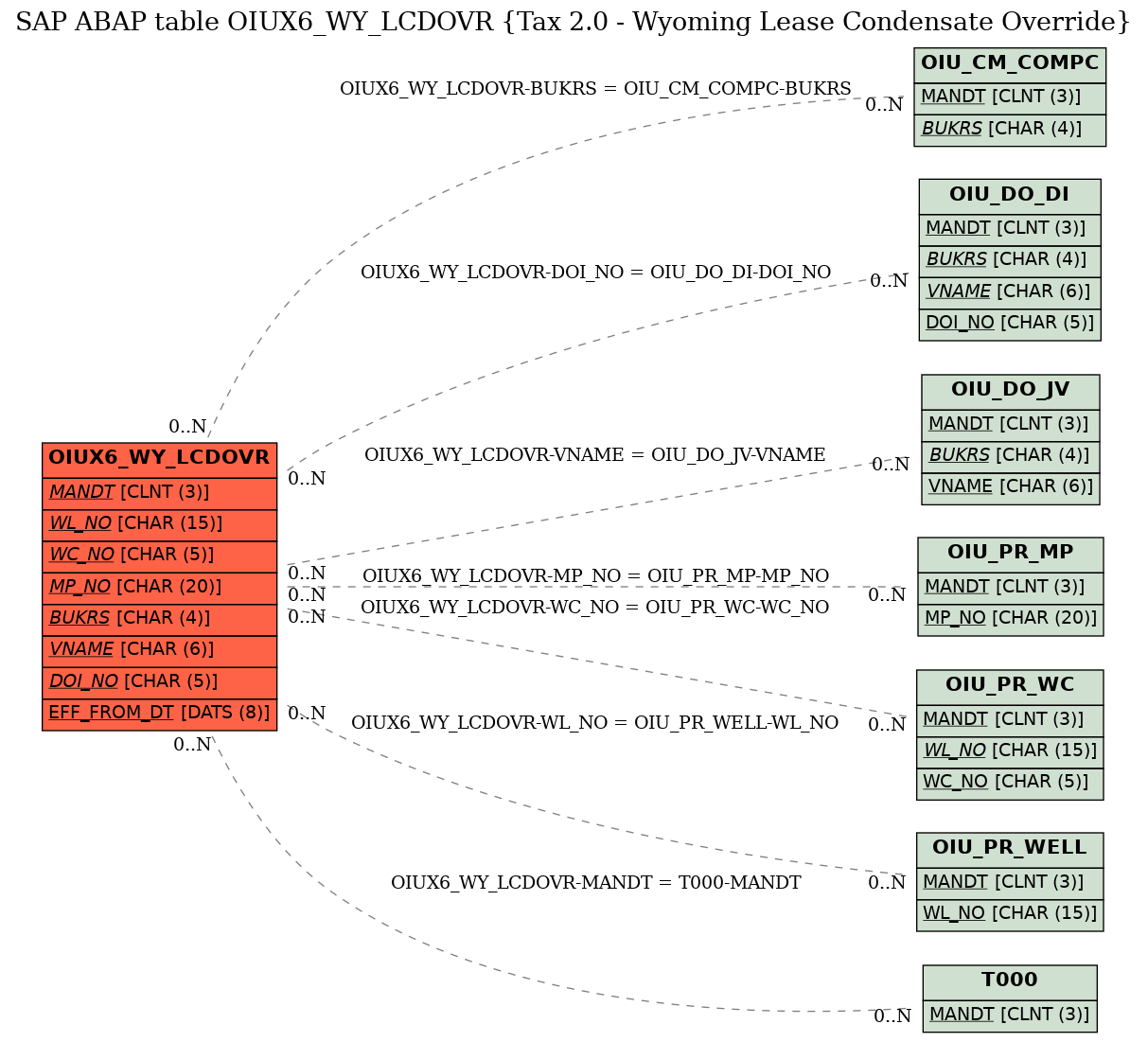Click the 0..N cardinality beside T000
Screen dimensions: 1148x1042
[x=892, y=1017]
